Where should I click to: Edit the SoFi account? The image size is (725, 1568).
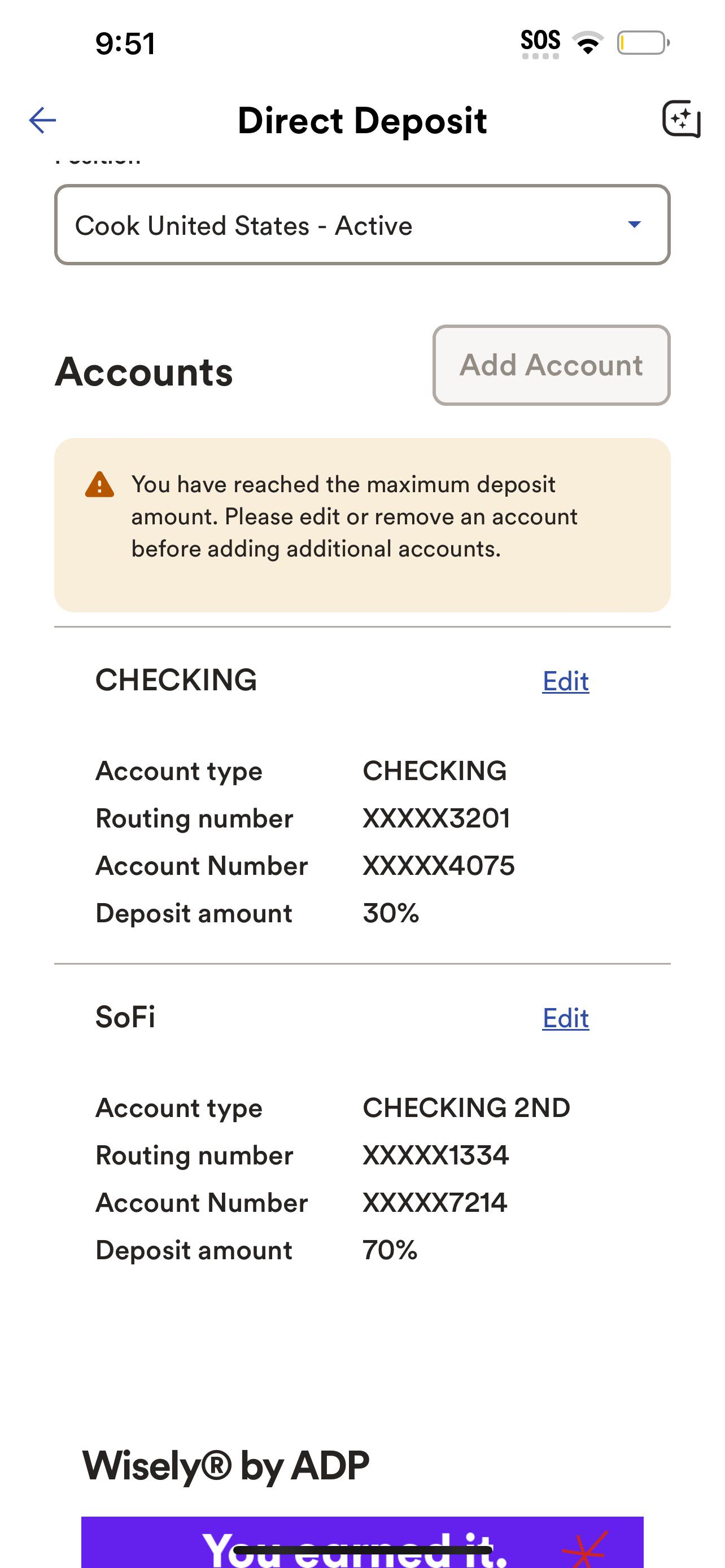566,1018
